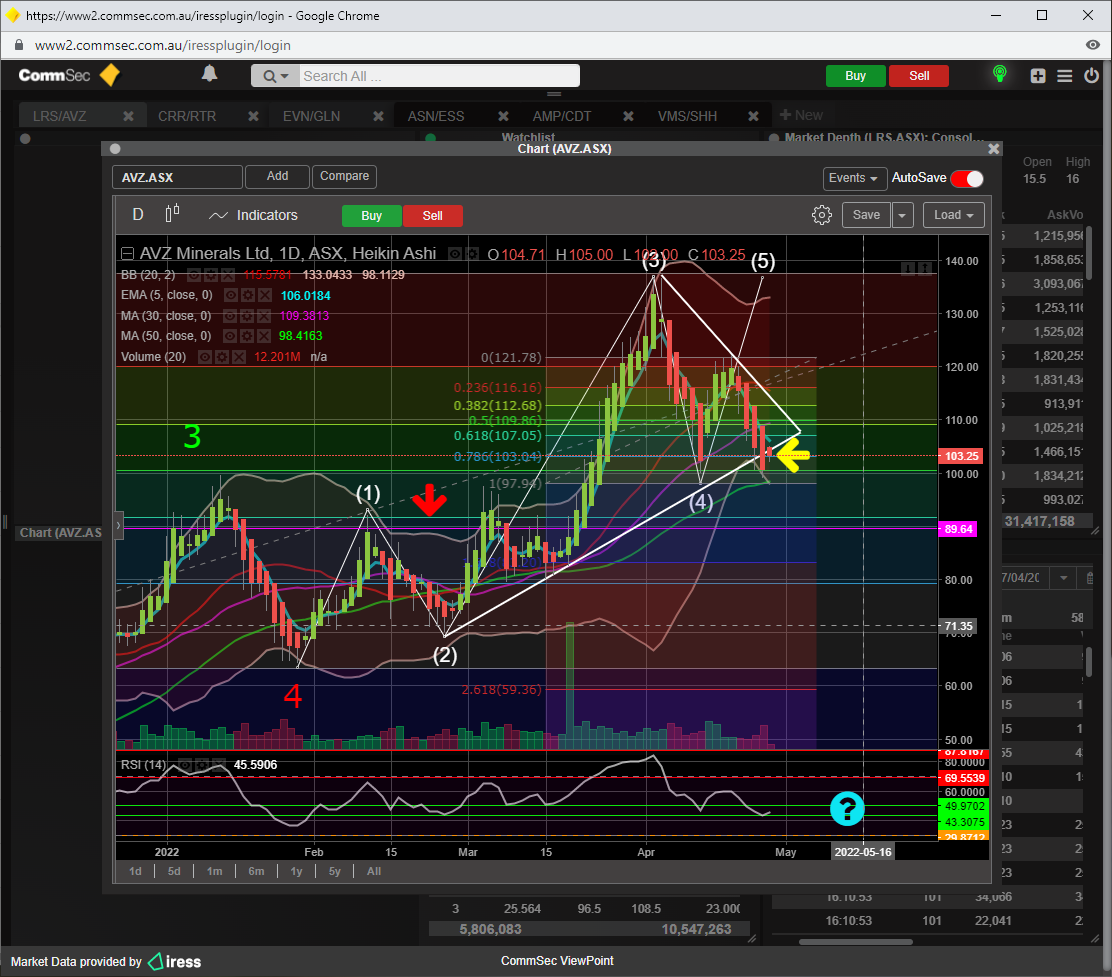Click the Compare button
Screen dimensions: 1112x977
[x=344, y=177]
